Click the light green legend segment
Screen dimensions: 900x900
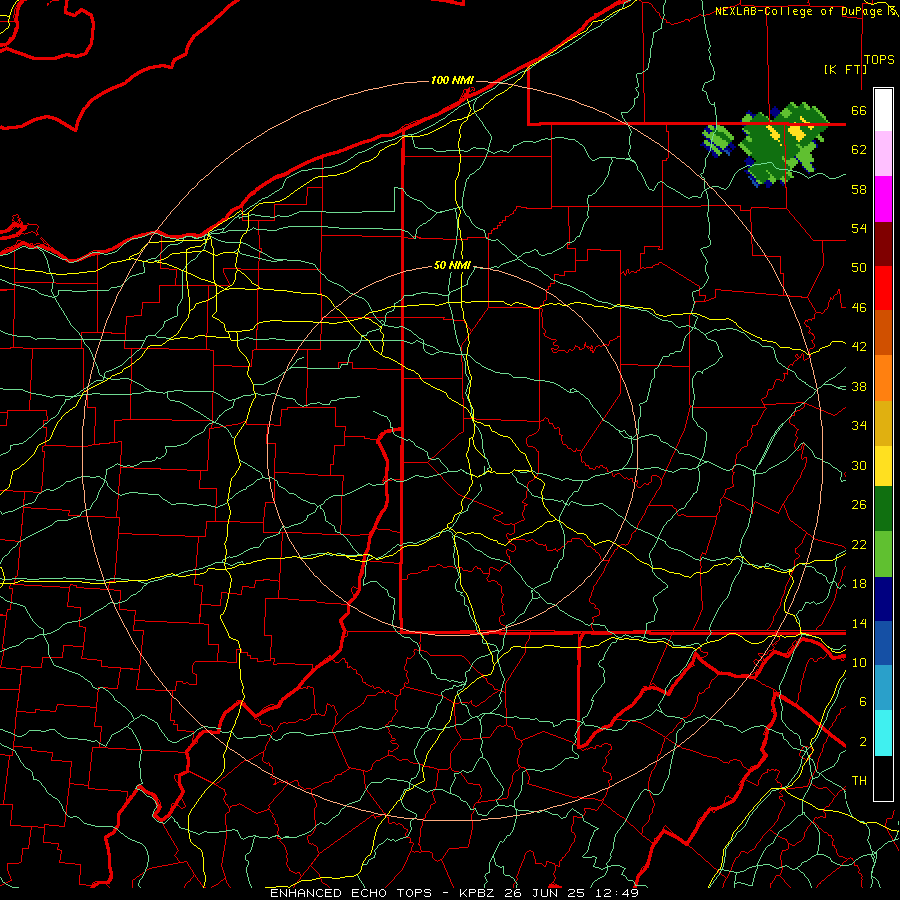pos(883,554)
